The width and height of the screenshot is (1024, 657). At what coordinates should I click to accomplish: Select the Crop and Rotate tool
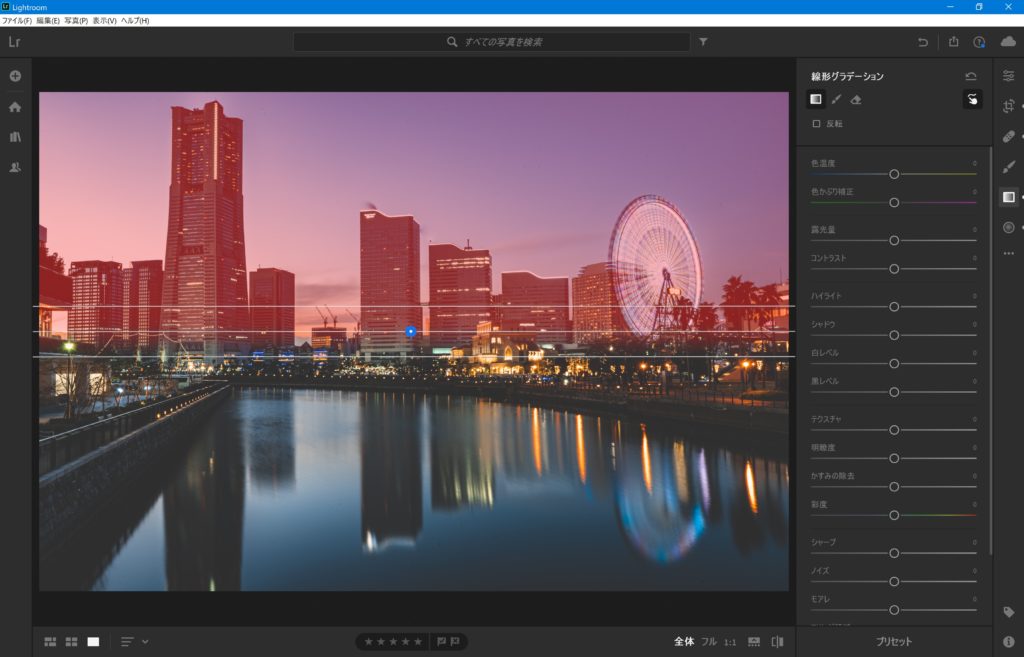point(1008,106)
